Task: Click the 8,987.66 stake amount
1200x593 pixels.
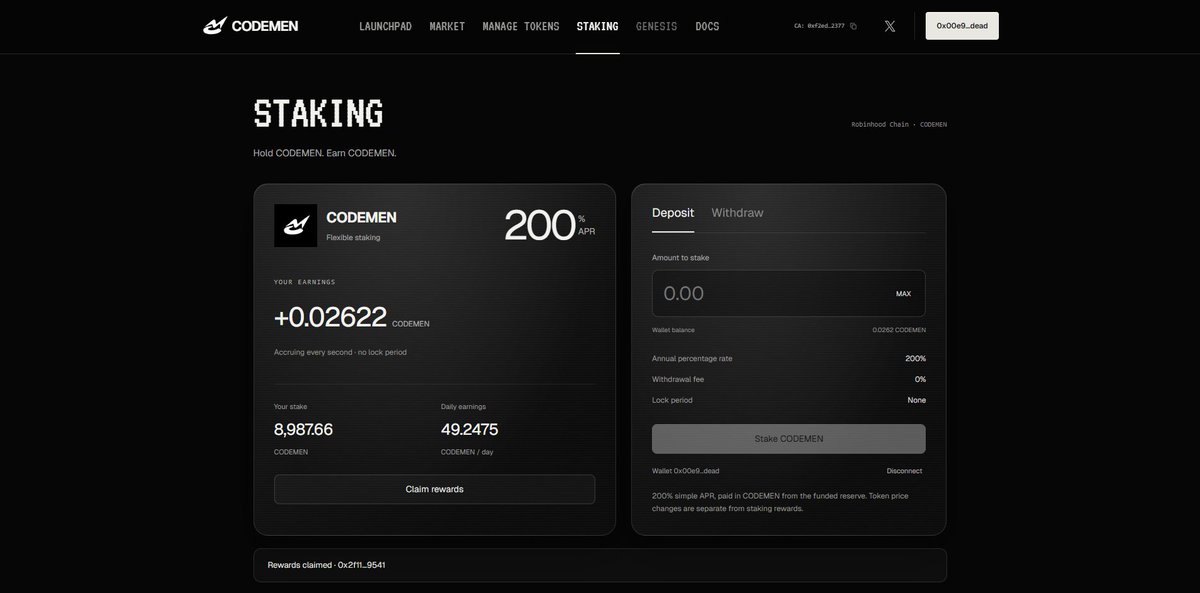Action: point(303,429)
